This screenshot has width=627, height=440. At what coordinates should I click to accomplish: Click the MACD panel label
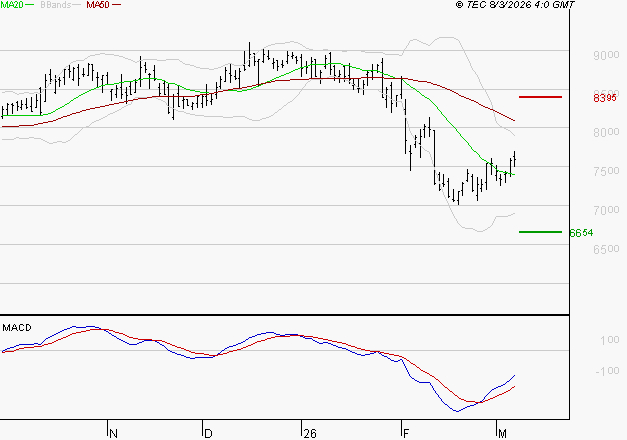(x=17, y=328)
